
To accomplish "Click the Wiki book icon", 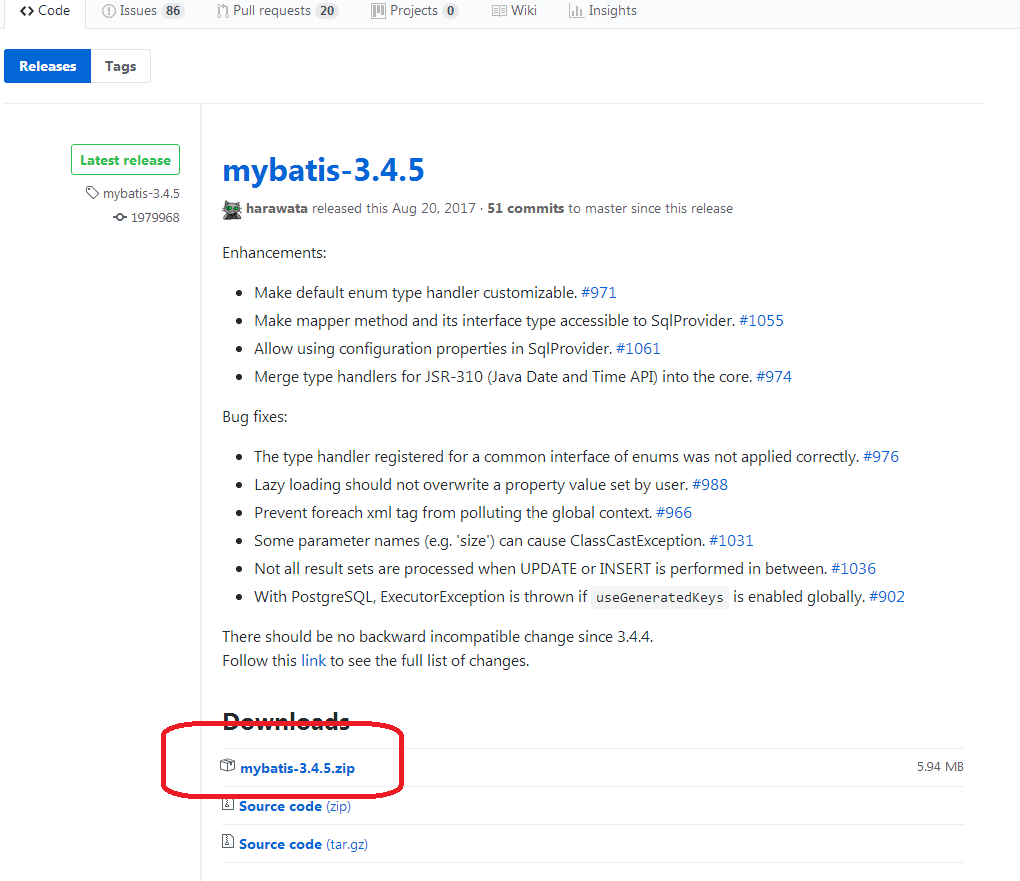I will click(x=499, y=11).
